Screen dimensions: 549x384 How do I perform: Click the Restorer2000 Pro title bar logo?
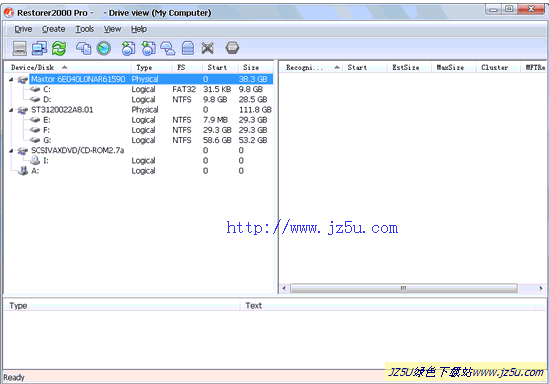click(x=9, y=13)
